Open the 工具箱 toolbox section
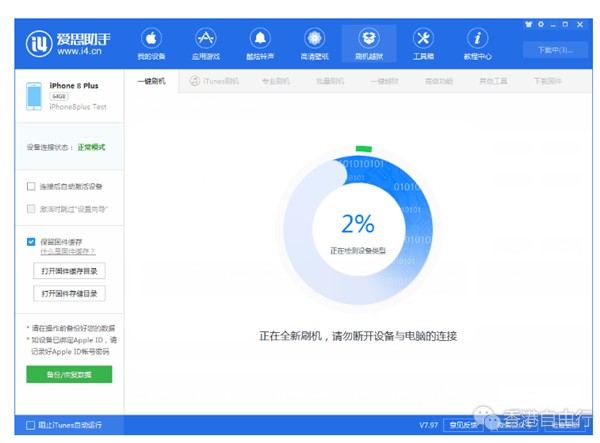This screenshot has height=443, width=600. coord(423,44)
